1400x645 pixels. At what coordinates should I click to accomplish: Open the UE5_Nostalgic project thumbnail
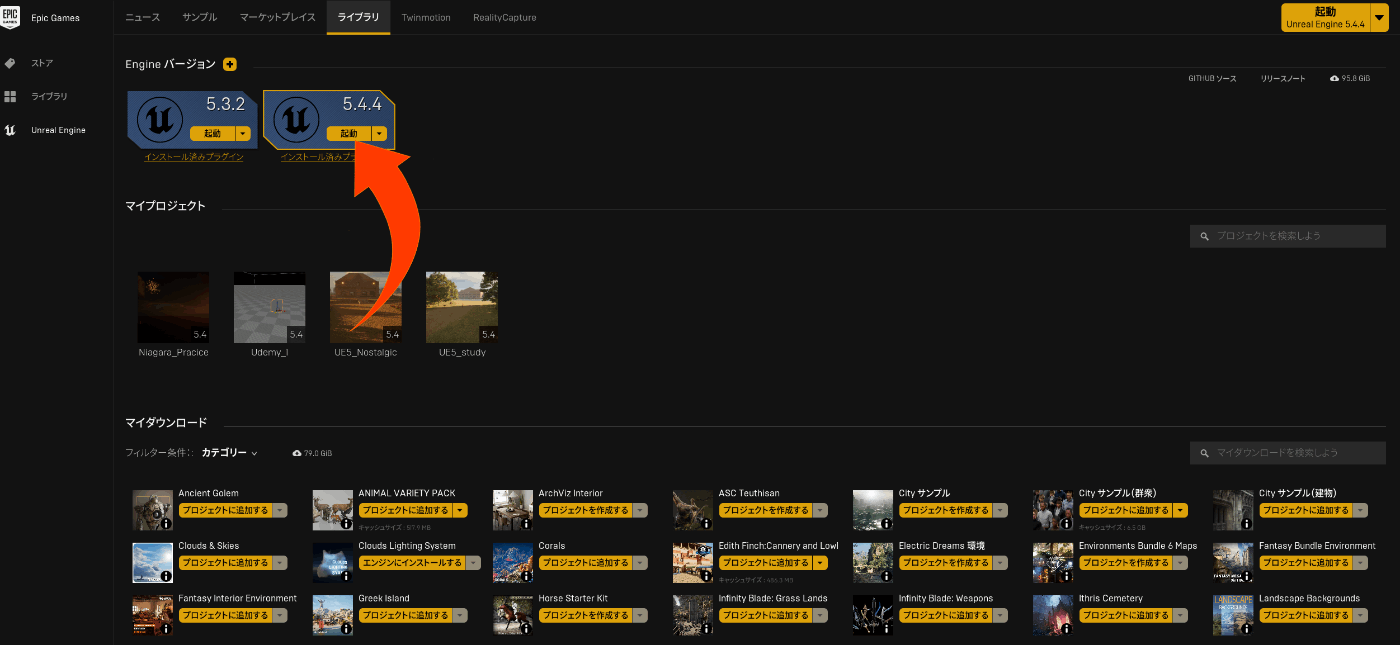[x=366, y=307]
